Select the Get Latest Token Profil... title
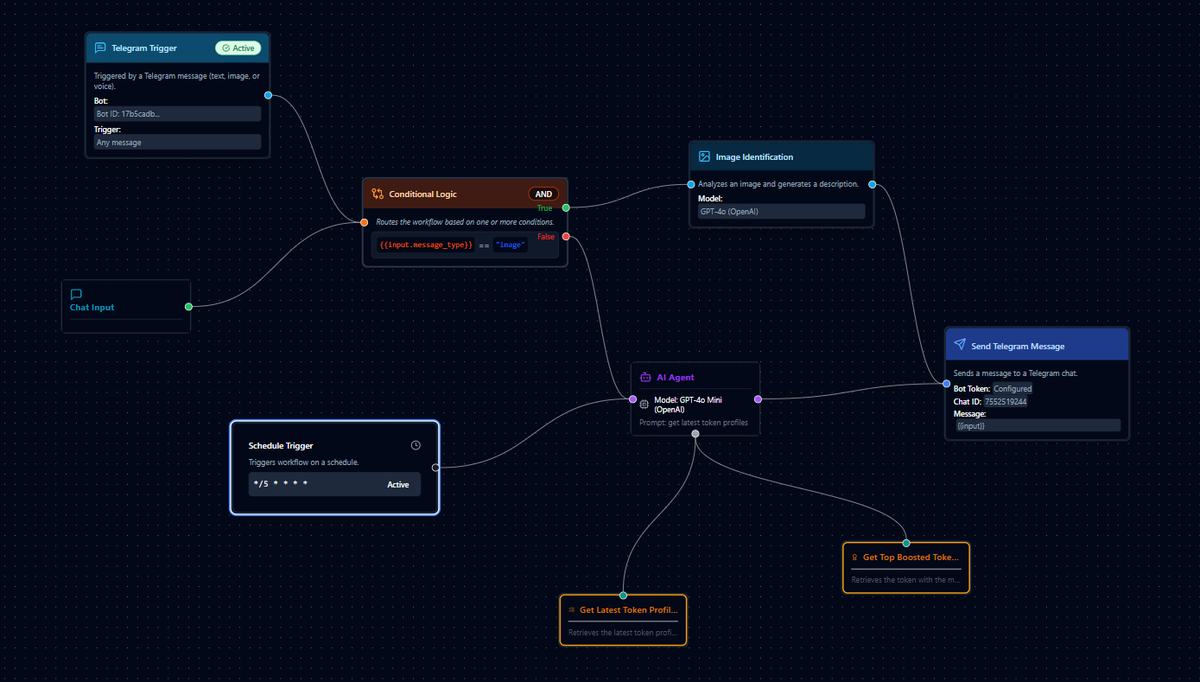 (629, 609)
